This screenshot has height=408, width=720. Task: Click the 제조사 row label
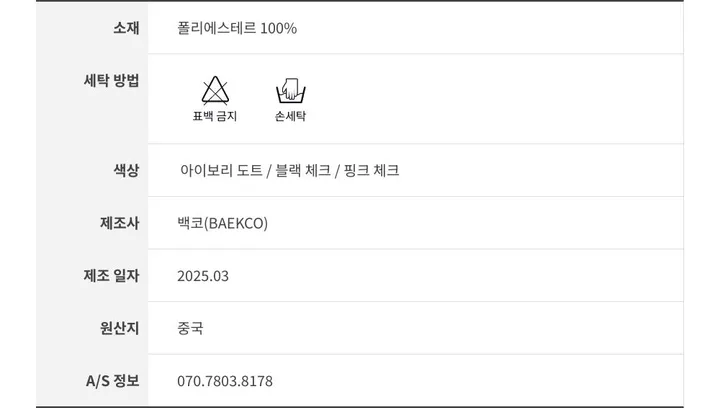(120, 223)
